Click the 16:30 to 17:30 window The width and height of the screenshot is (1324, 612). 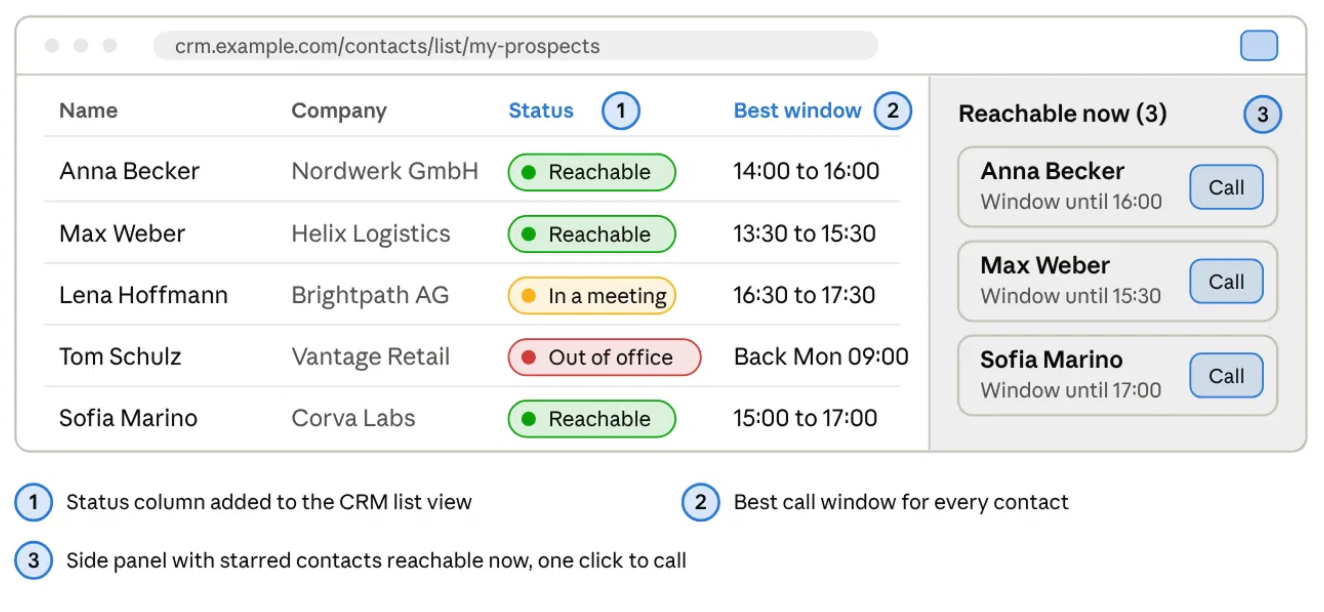[x=804, y=295]
